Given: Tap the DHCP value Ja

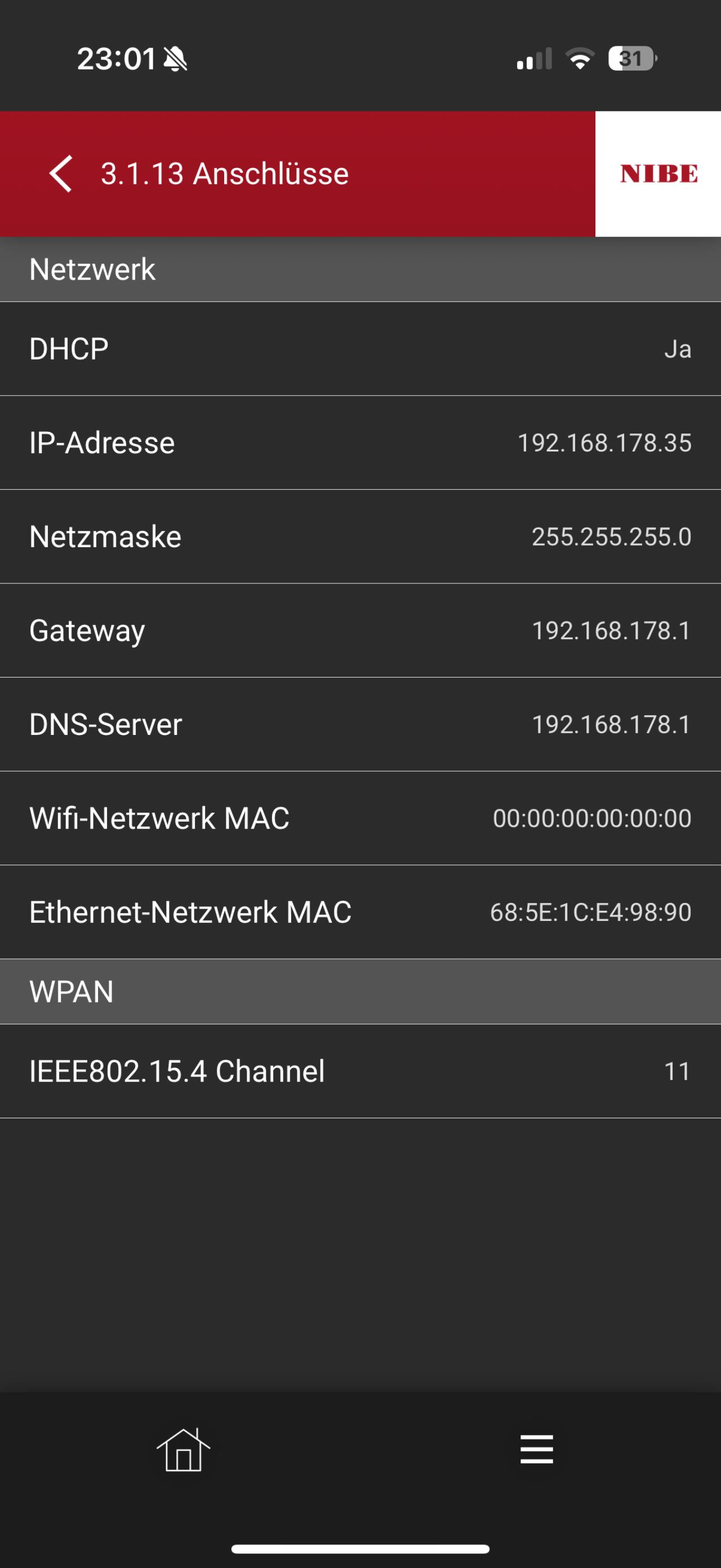Looking at the screenshot, I should (x=677, y=349).
